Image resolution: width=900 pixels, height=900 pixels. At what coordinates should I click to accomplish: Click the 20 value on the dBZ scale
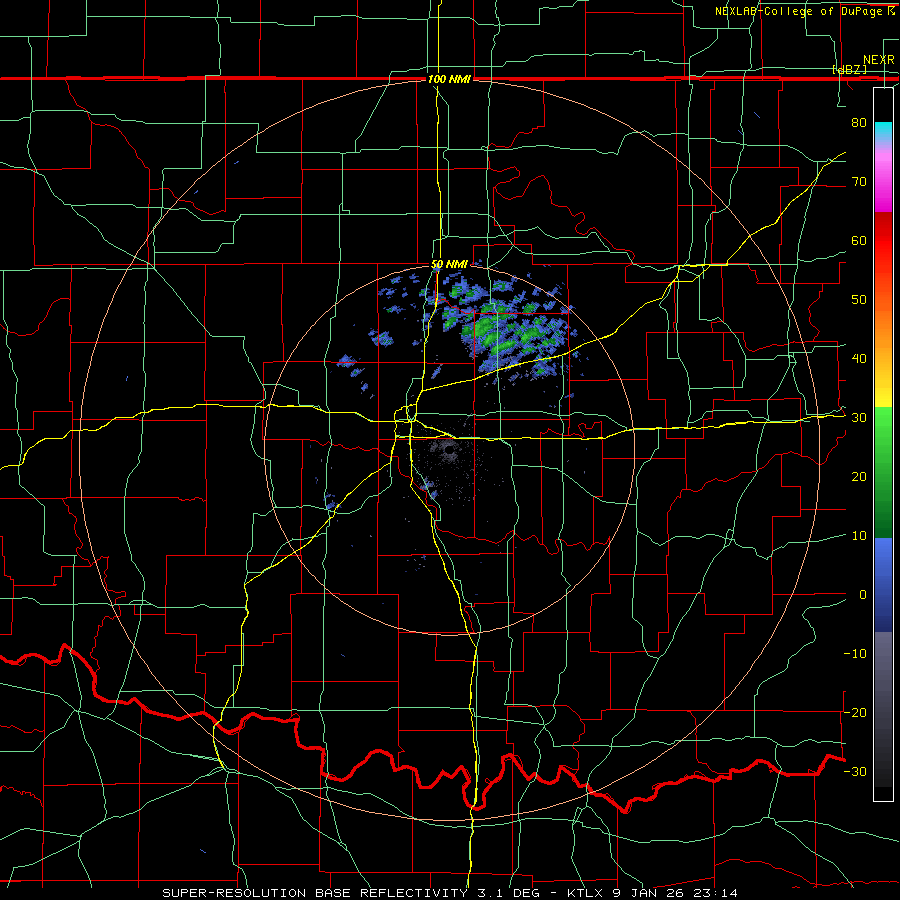click(859, 476)
